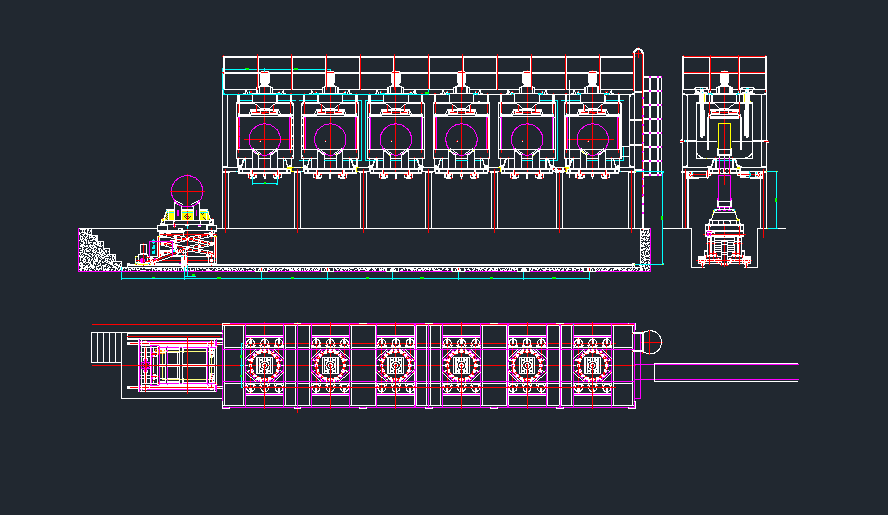This screenshot has width=888, height=515.
Task: Select the sixth octagonal unit in plan view
Action: click(593, 366)
